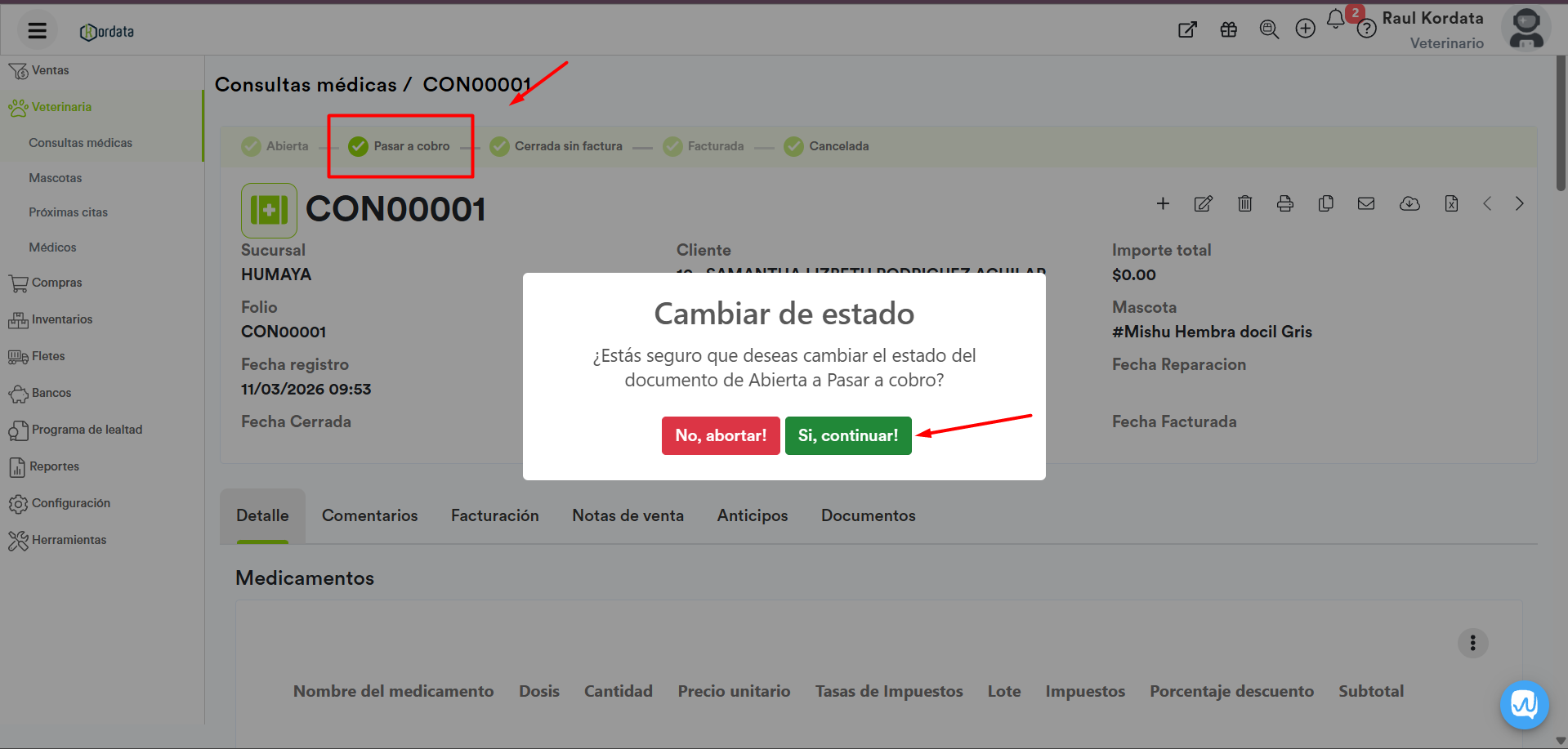Click the hamburger menu icon
Image resolution: width=1568 pixels, height=749 pixels.
(x=37, y=31)
